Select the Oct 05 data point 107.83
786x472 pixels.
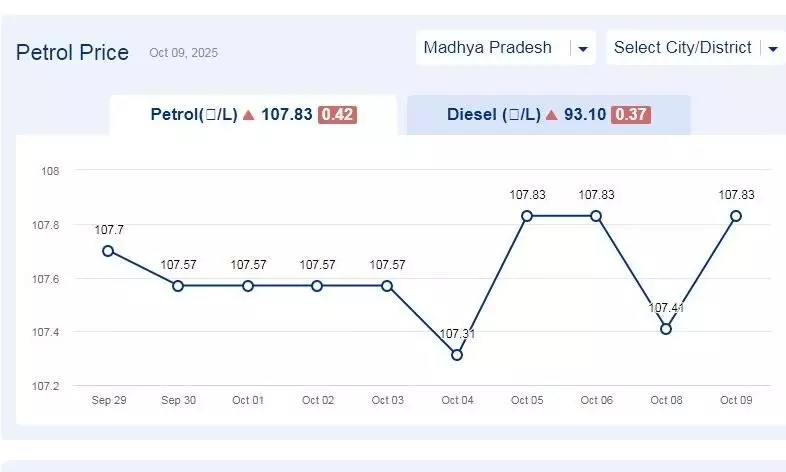[527, 216]
